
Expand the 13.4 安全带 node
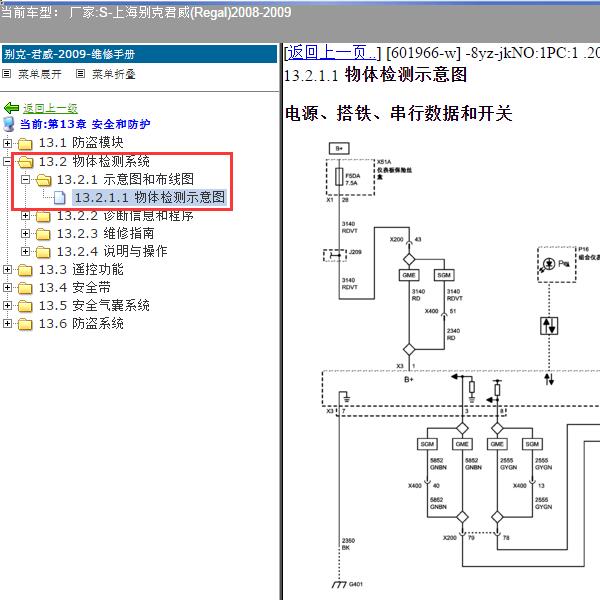pos(7,287)
